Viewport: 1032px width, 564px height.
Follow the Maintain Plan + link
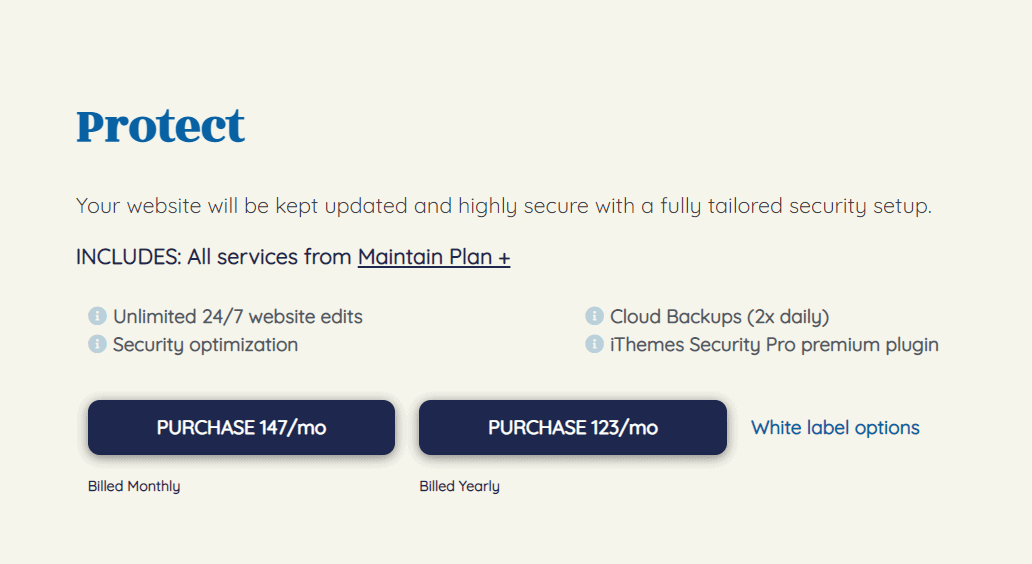[x=434, y=257]
